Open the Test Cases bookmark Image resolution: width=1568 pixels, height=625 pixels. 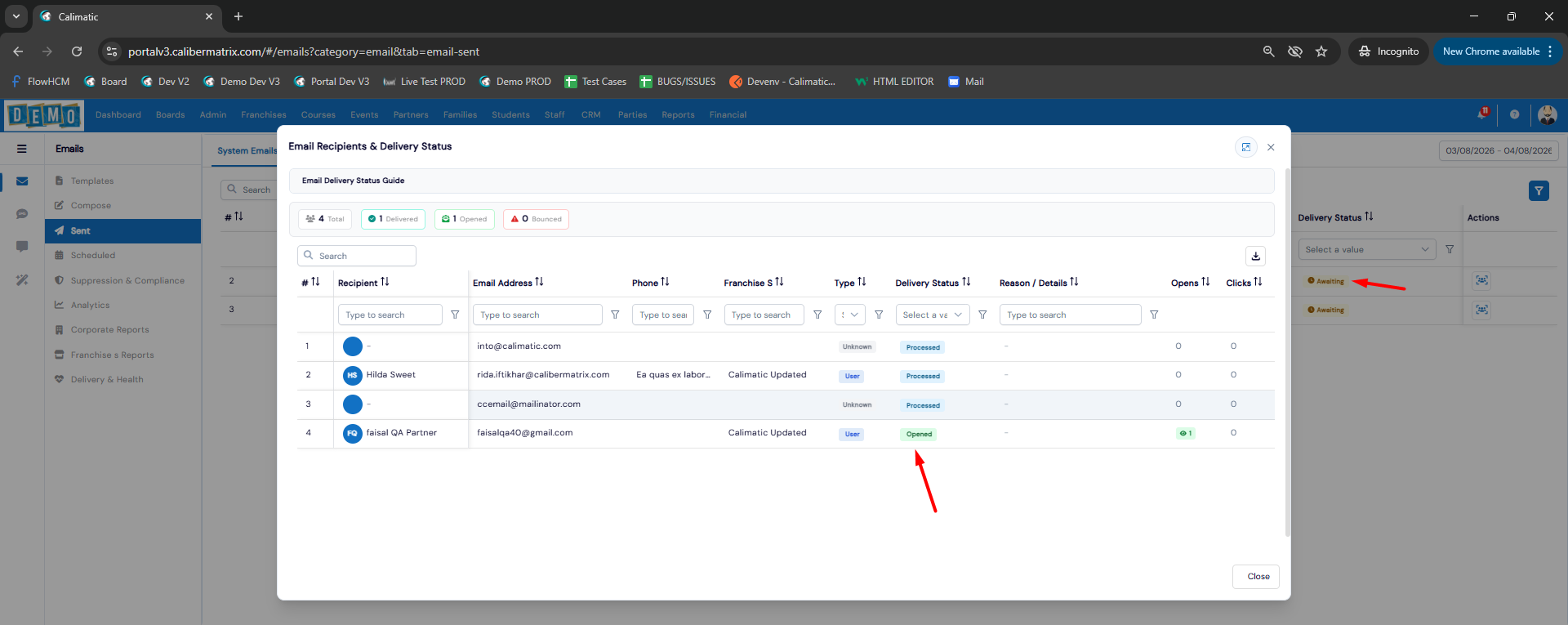click(x=595, y=82)
